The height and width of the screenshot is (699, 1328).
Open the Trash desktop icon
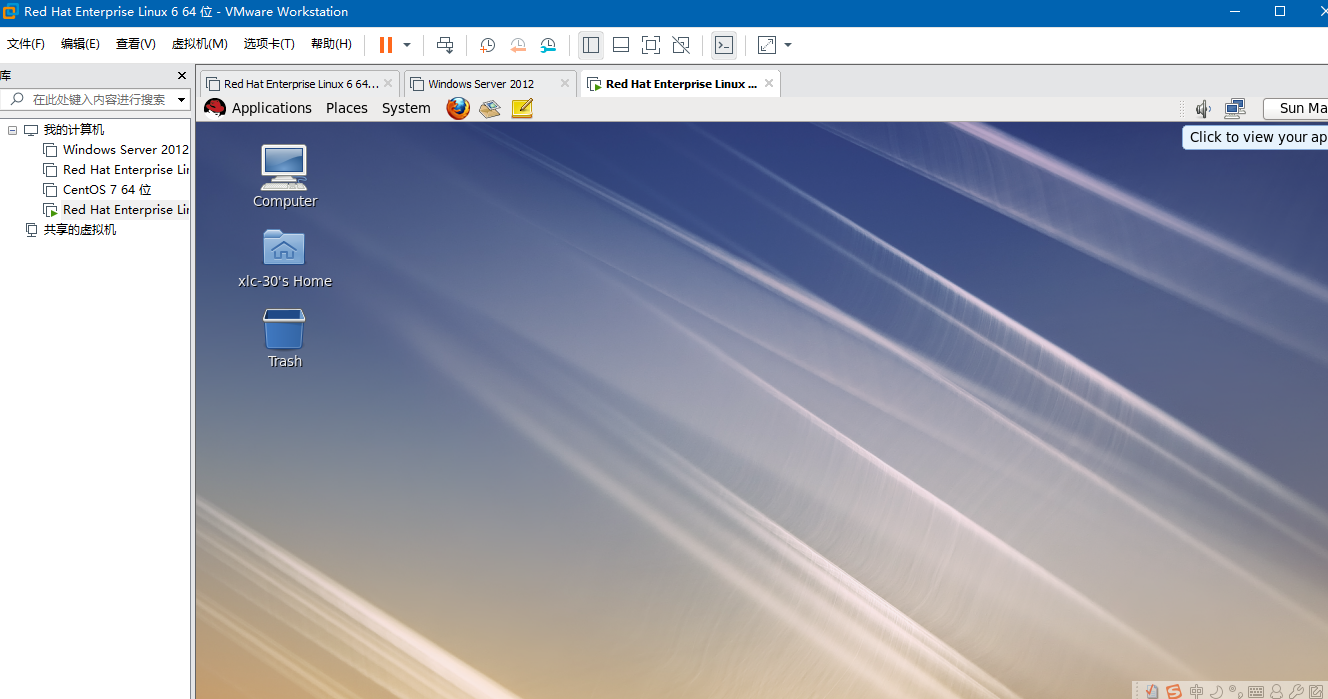(x=285, y=338)
